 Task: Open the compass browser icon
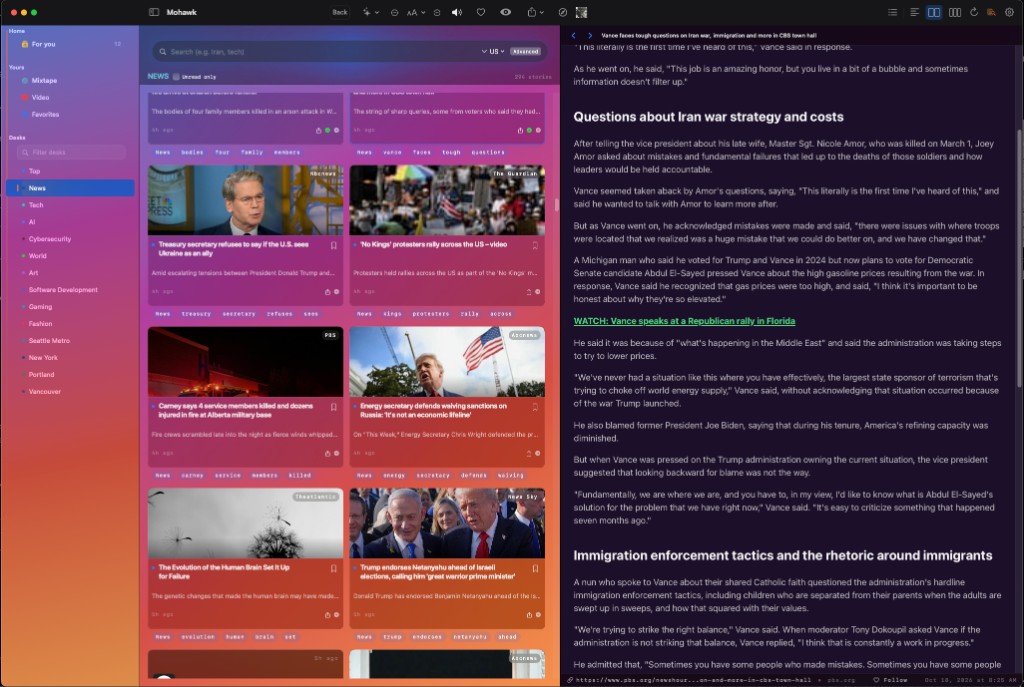point(562,12)
